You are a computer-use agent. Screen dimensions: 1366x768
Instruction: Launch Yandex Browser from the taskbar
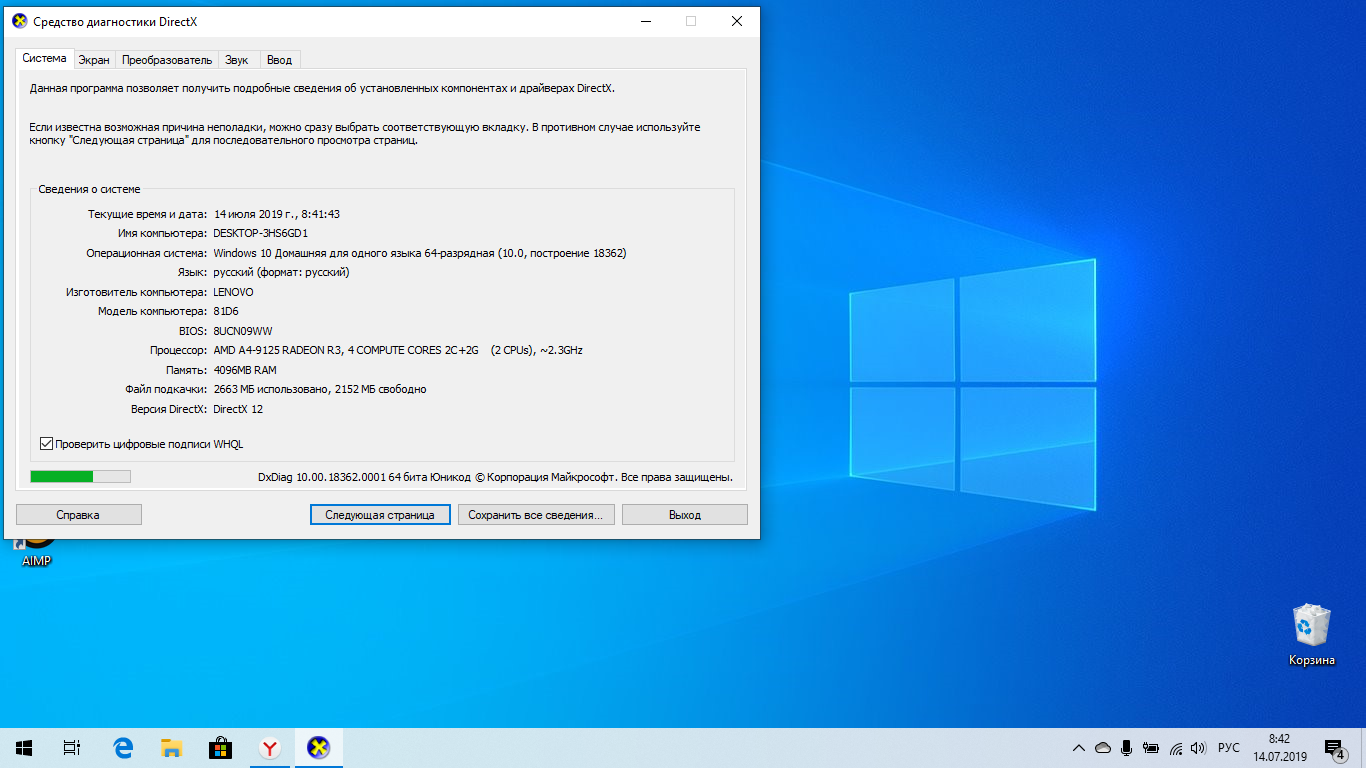point(269,747)
